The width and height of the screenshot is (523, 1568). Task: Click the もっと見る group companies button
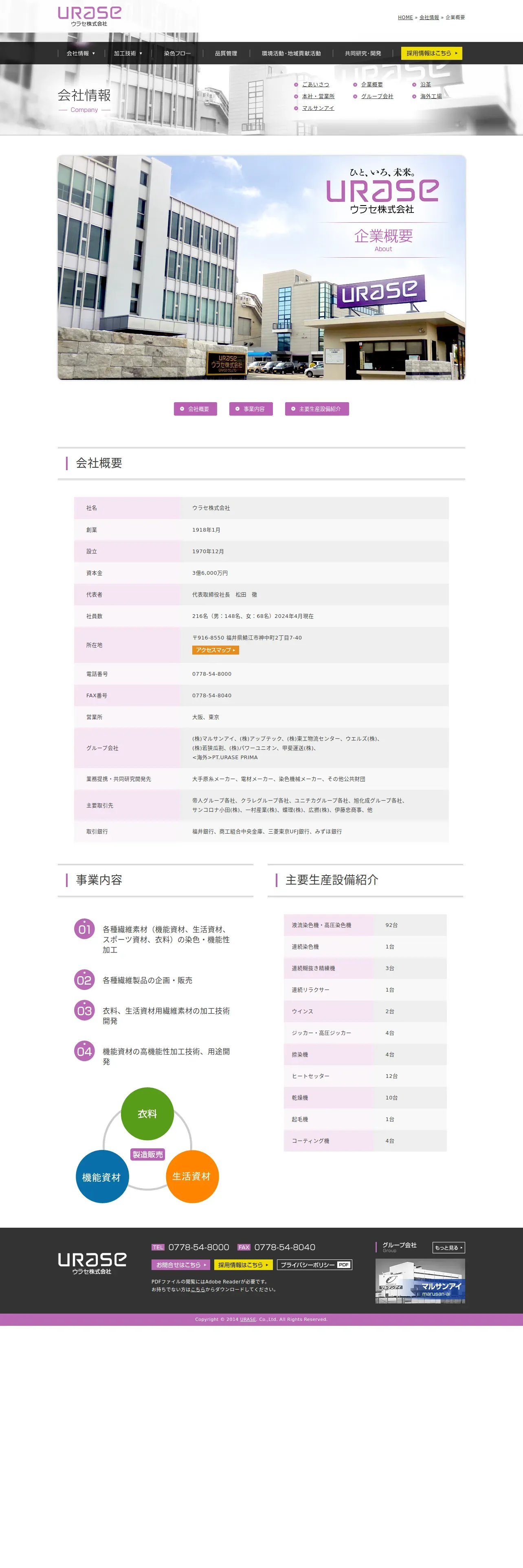tap(449, 1248)
